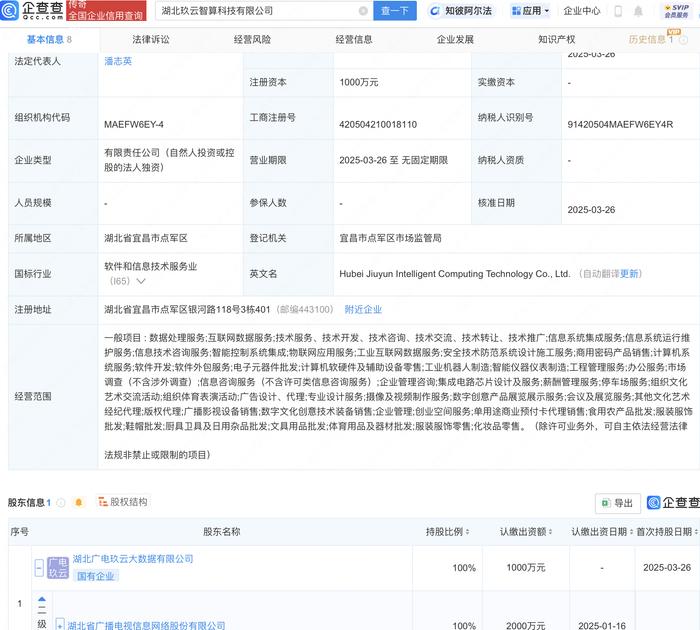Expand 湖北省广播电视信息网络 shareholder row
The width and height of the screenshot is (700, 630).
(x=60, y=624)
